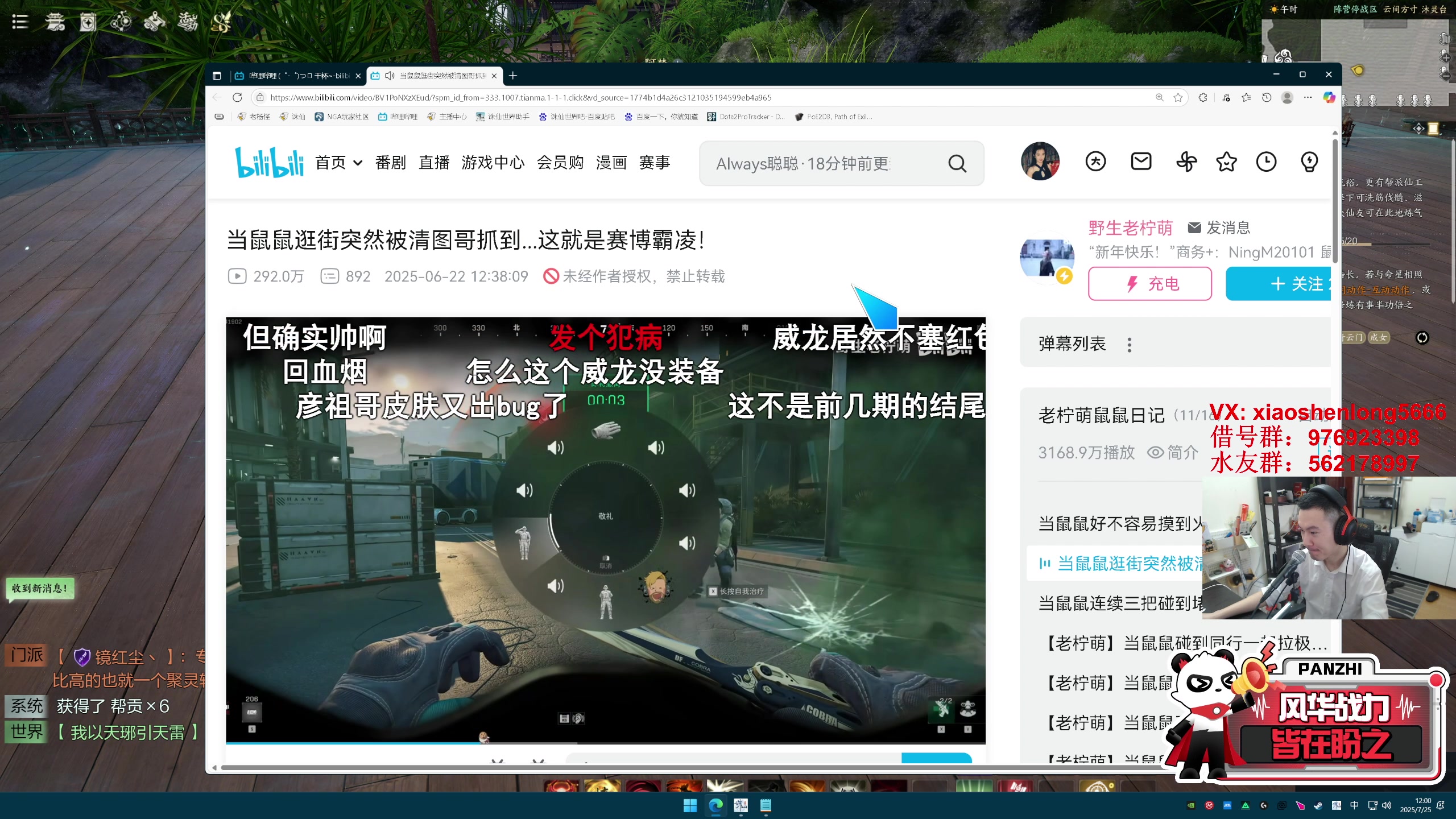Screen dimensions: 1456x819
Task: Click the video progress bar at bottom of player
Action: [606, 742]
